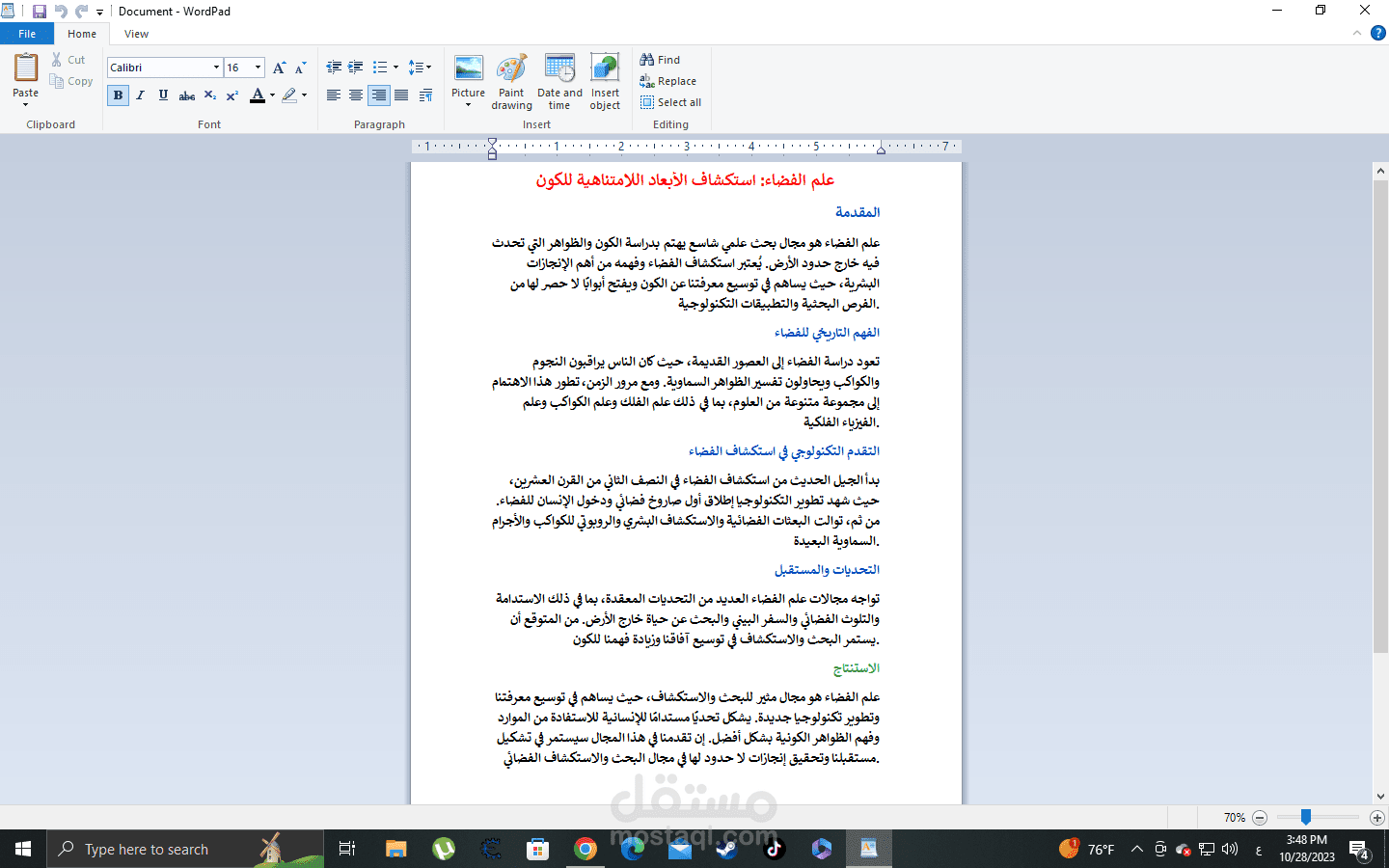Screen dimensions: 1389x868
Task: Show hidden system tray icons
Action: pyautogui.click(x=1137, y=850)
